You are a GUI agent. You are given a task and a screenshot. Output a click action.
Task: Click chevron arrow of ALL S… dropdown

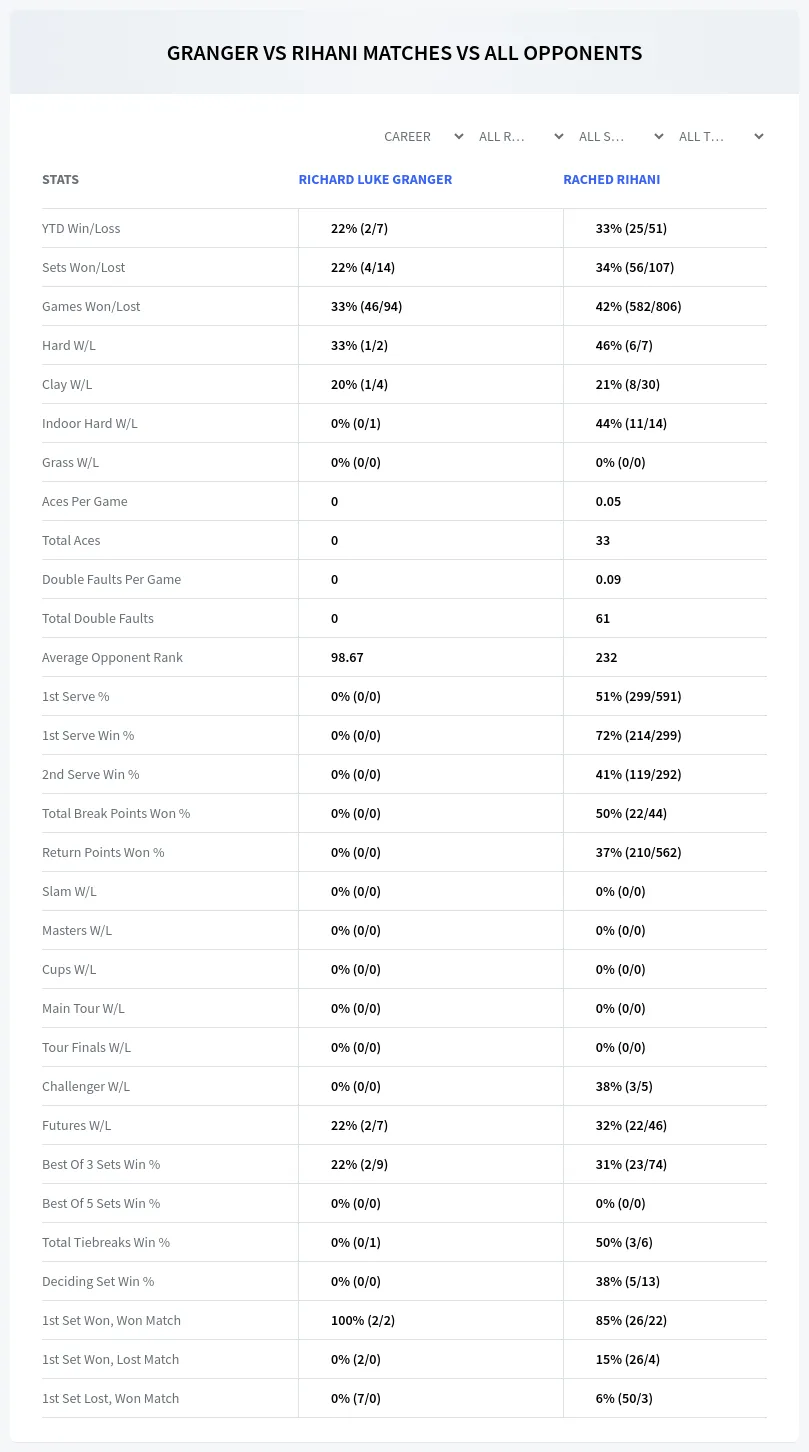pos(658,136)
